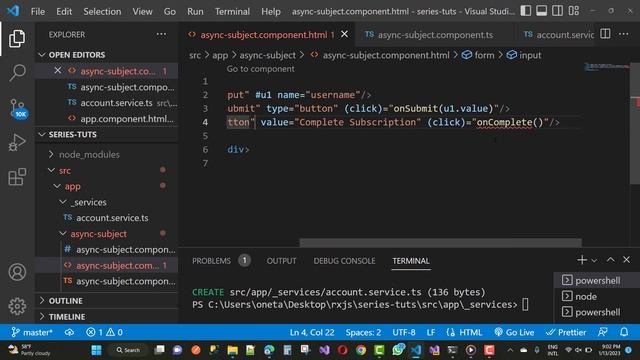
Task: Close the async-subject.component.html tab
Action: pos(344,34)
